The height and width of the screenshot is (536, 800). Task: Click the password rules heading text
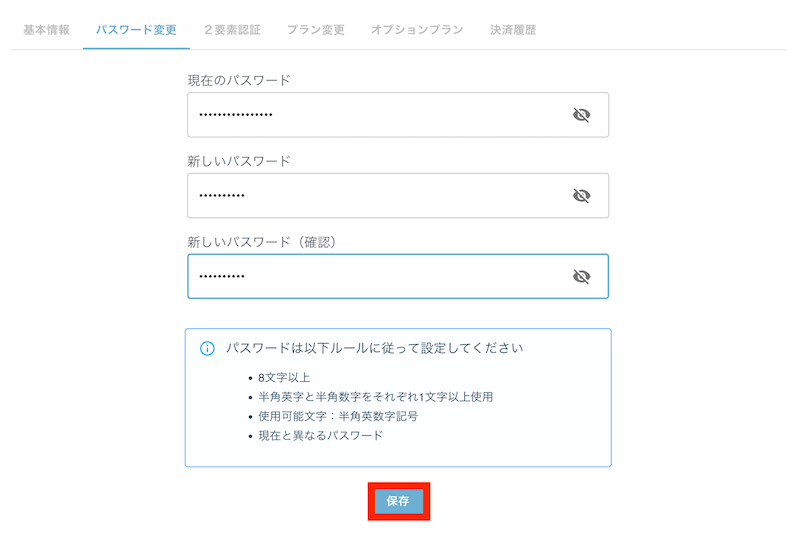click(375, 348)
